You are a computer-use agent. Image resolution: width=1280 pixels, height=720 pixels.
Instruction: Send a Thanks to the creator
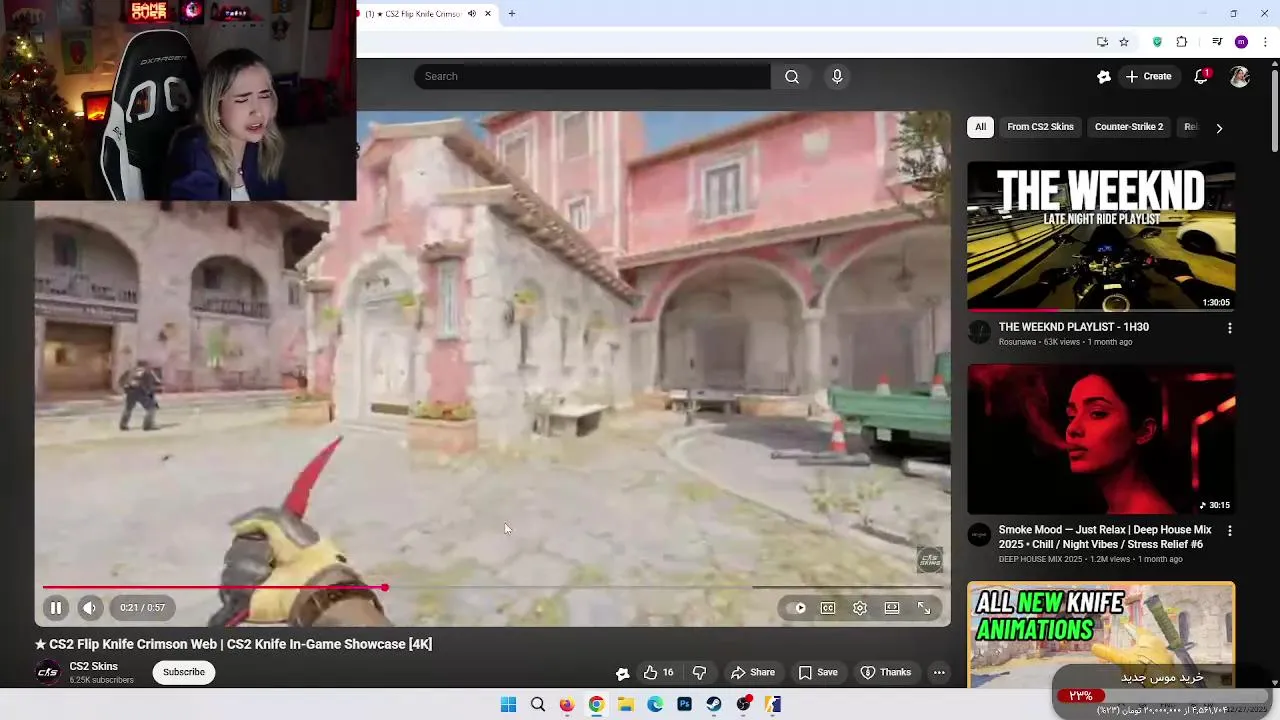tap(886, 672)
